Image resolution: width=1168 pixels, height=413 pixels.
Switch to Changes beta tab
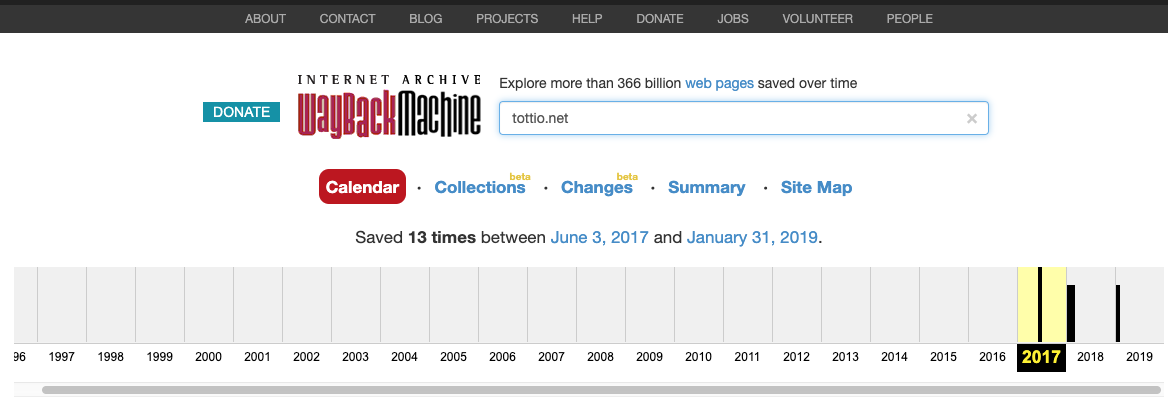click(x=597, y=187)
